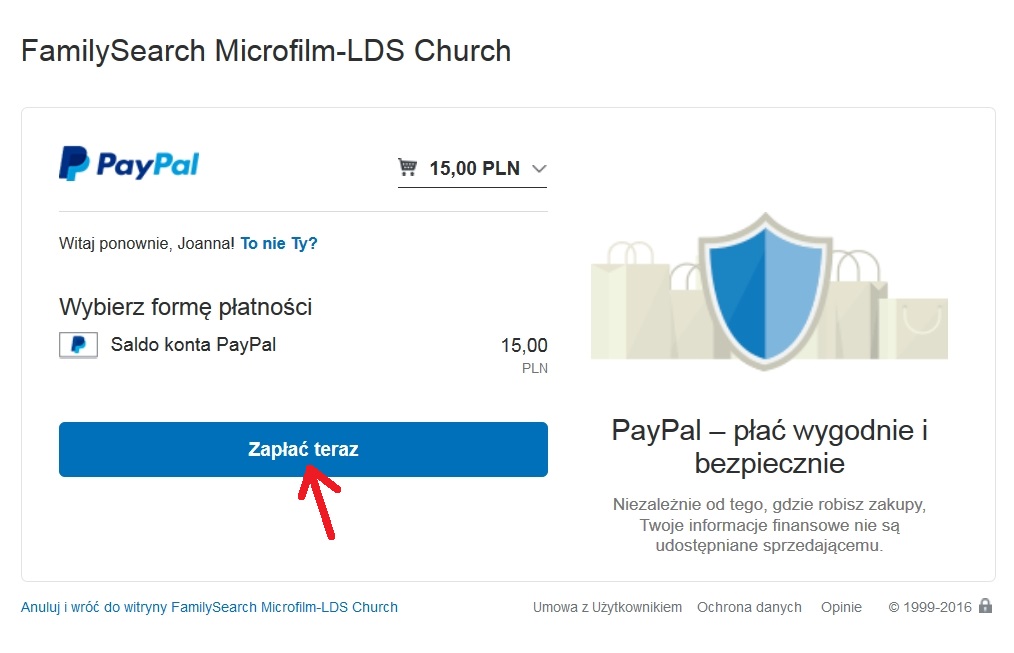Click the 15,00 PLN balance amount
The image size is (1014, 653).
tap(524, 346)
